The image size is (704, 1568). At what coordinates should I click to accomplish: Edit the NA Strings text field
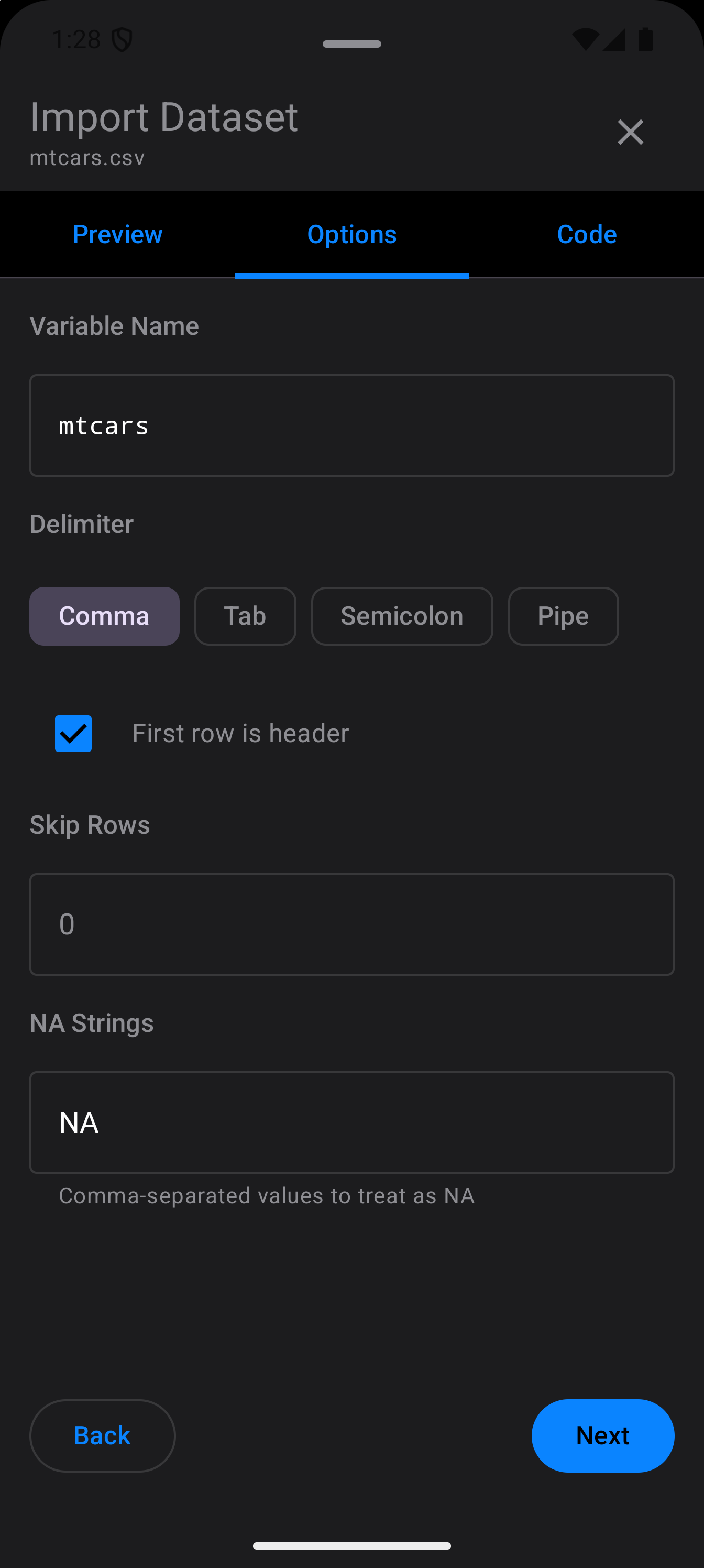coord(351,1122)
